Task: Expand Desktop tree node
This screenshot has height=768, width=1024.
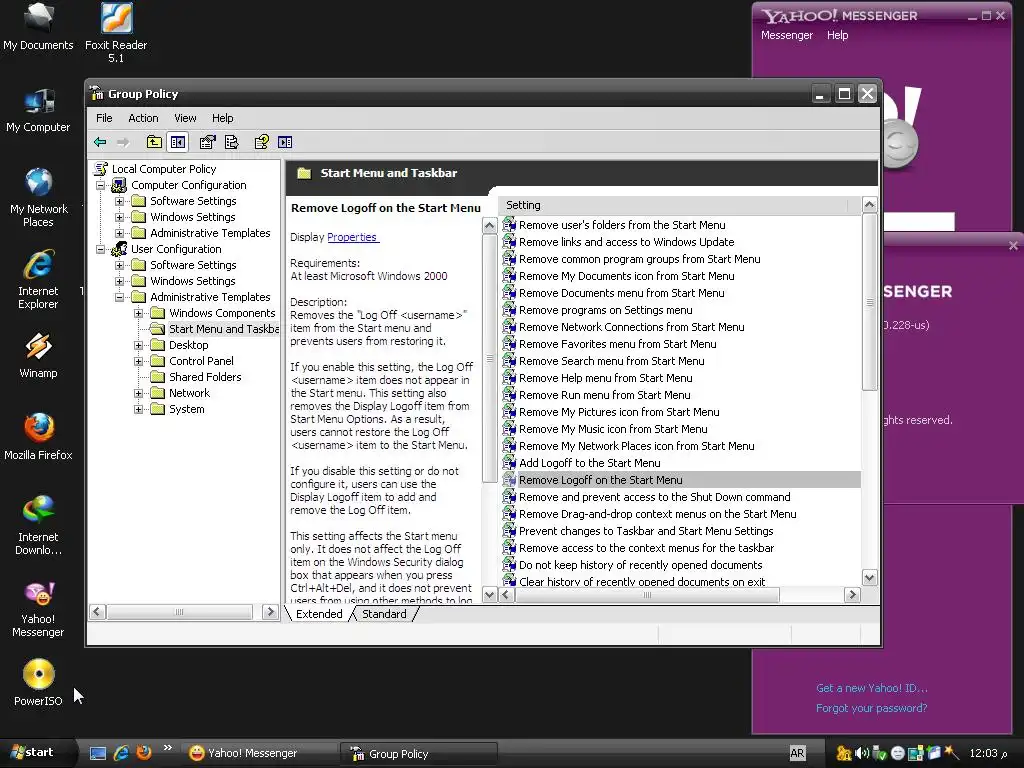Action: click(x=138, y=345)
